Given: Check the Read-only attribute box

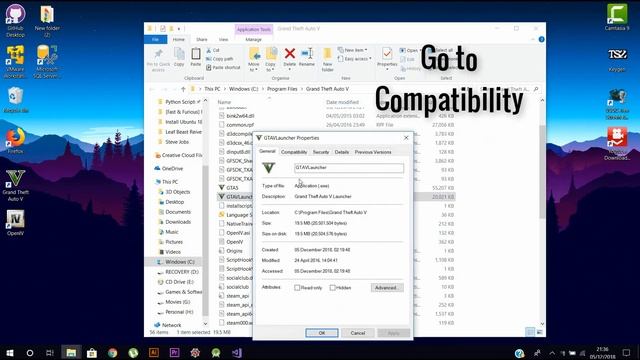Looking at the screenshot, I should tap(297, 288).
